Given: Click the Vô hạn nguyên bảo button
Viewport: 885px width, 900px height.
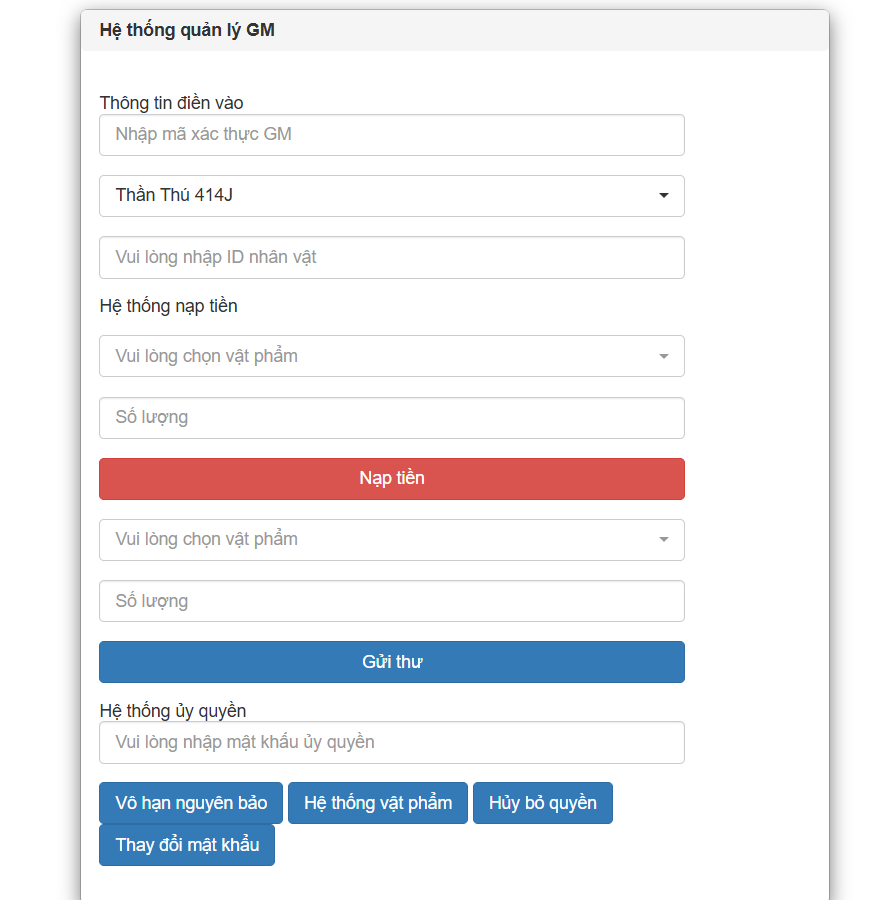Looking at the screenshot, I should click(191, 803).
